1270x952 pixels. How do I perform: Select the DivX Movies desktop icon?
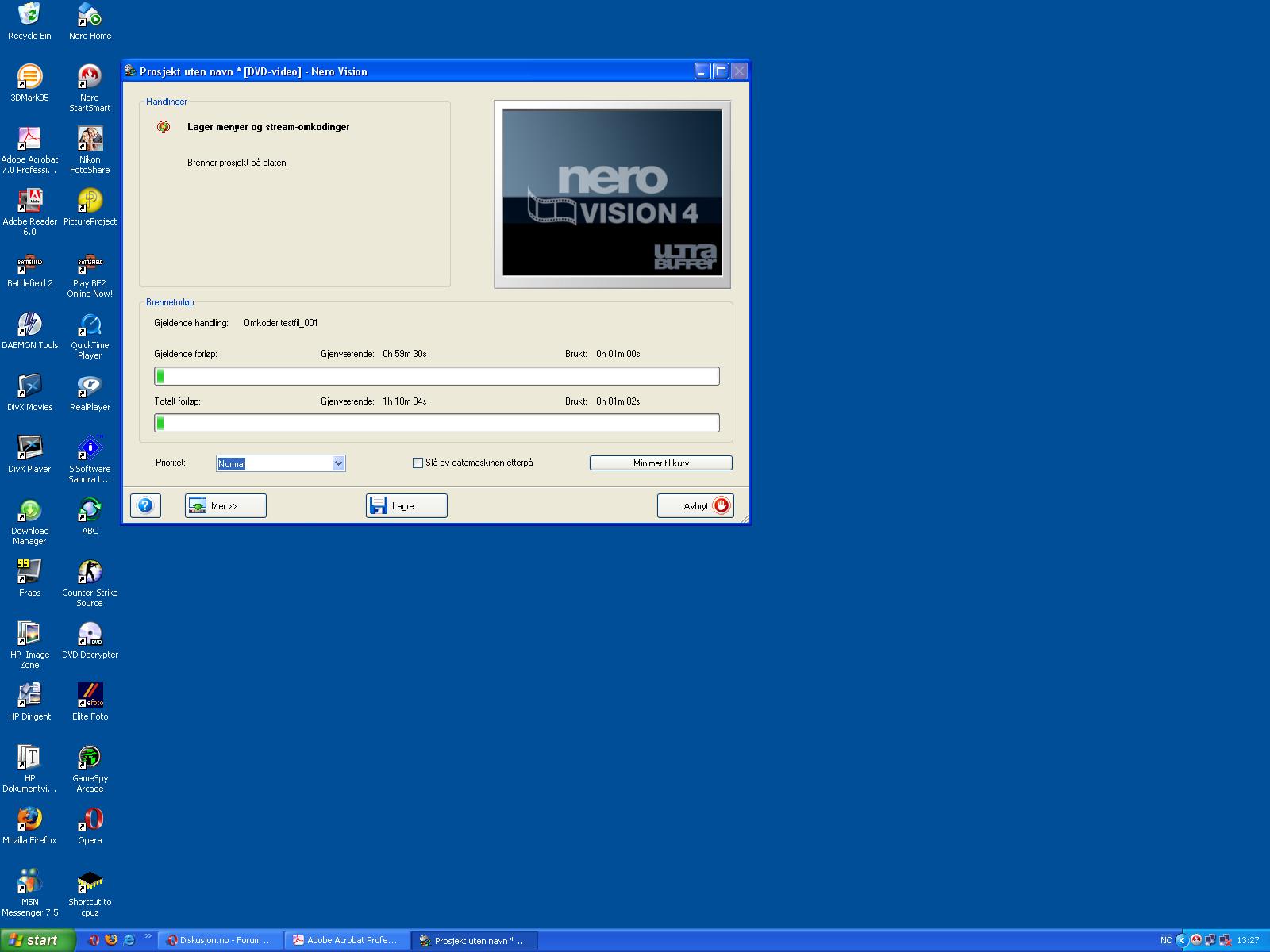[x=29, y=393]
